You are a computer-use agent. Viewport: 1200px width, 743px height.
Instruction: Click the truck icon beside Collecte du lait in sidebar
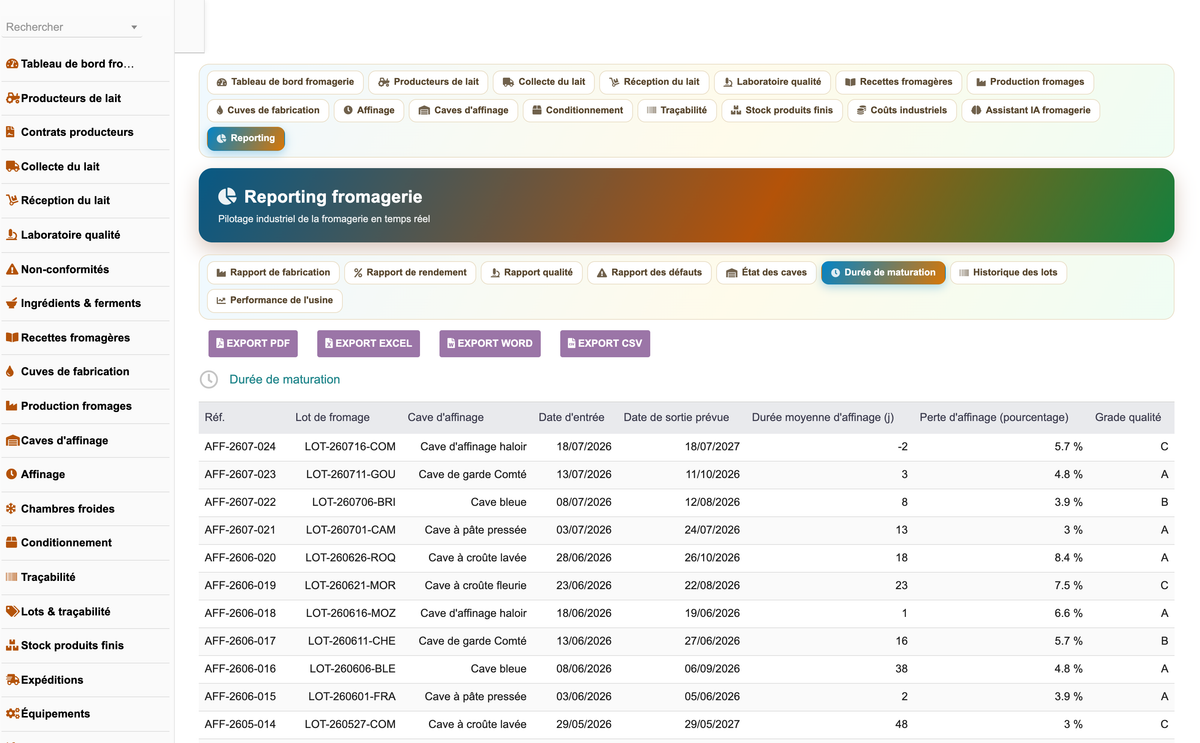point(12,166)
